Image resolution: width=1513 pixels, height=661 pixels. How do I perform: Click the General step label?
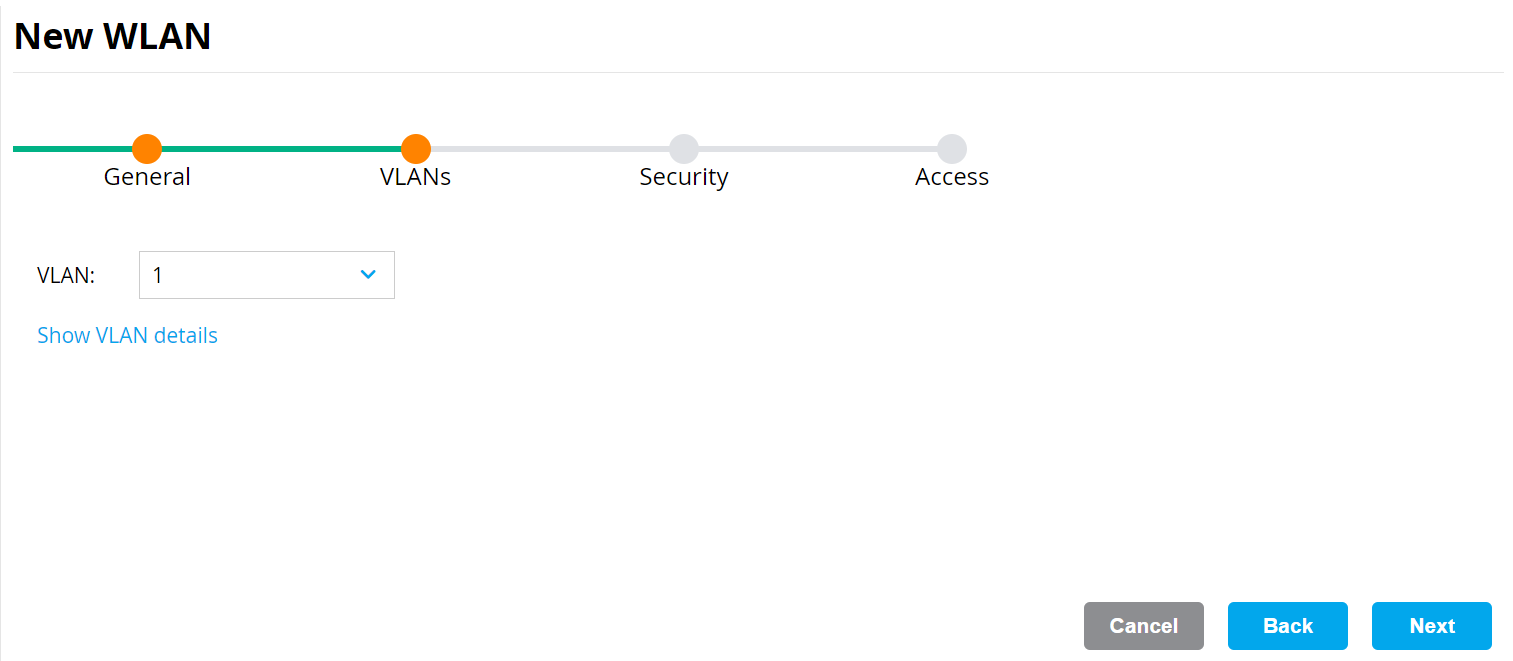click(x=147, y=177)
